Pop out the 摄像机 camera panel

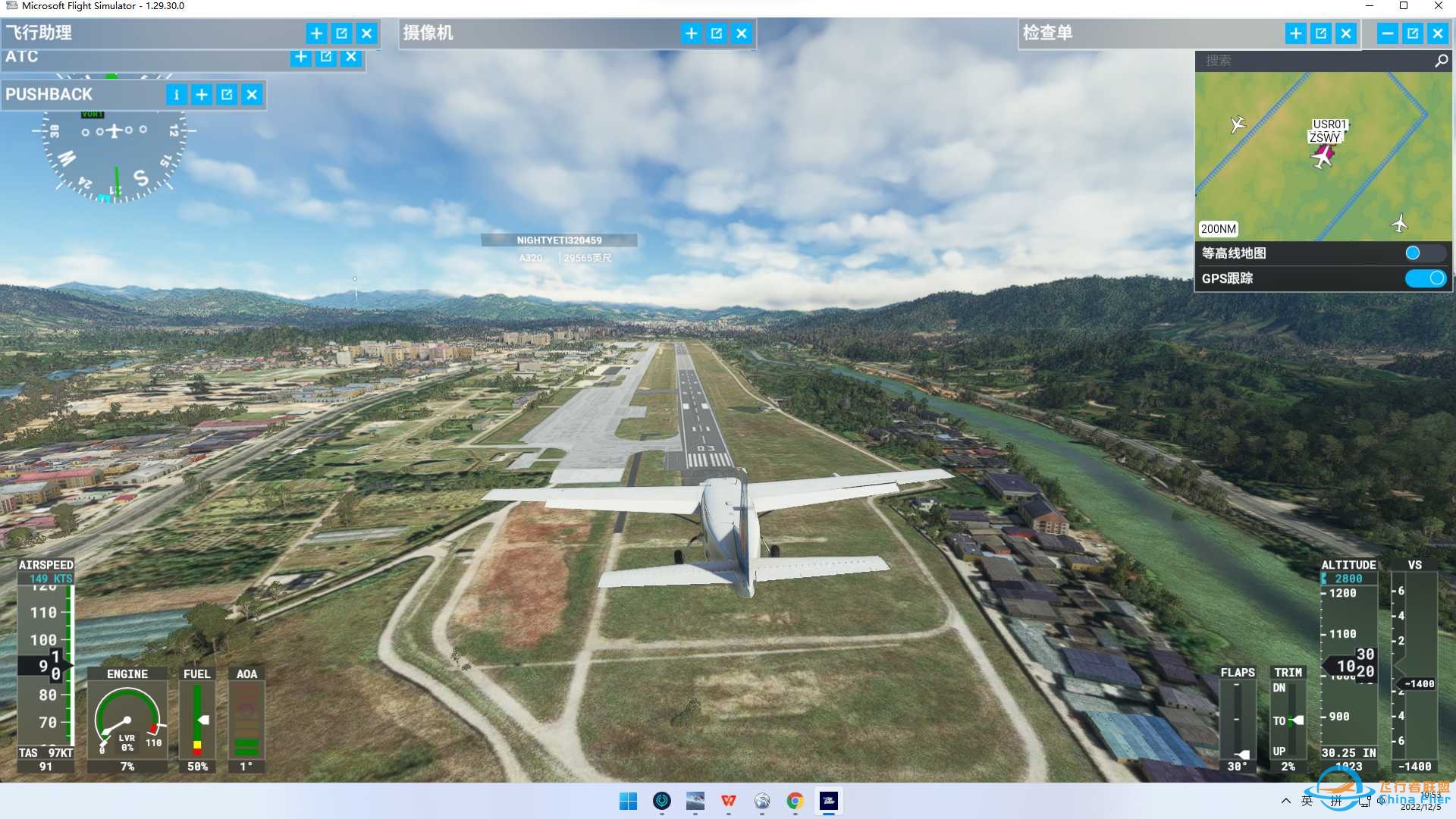point(717,33)
